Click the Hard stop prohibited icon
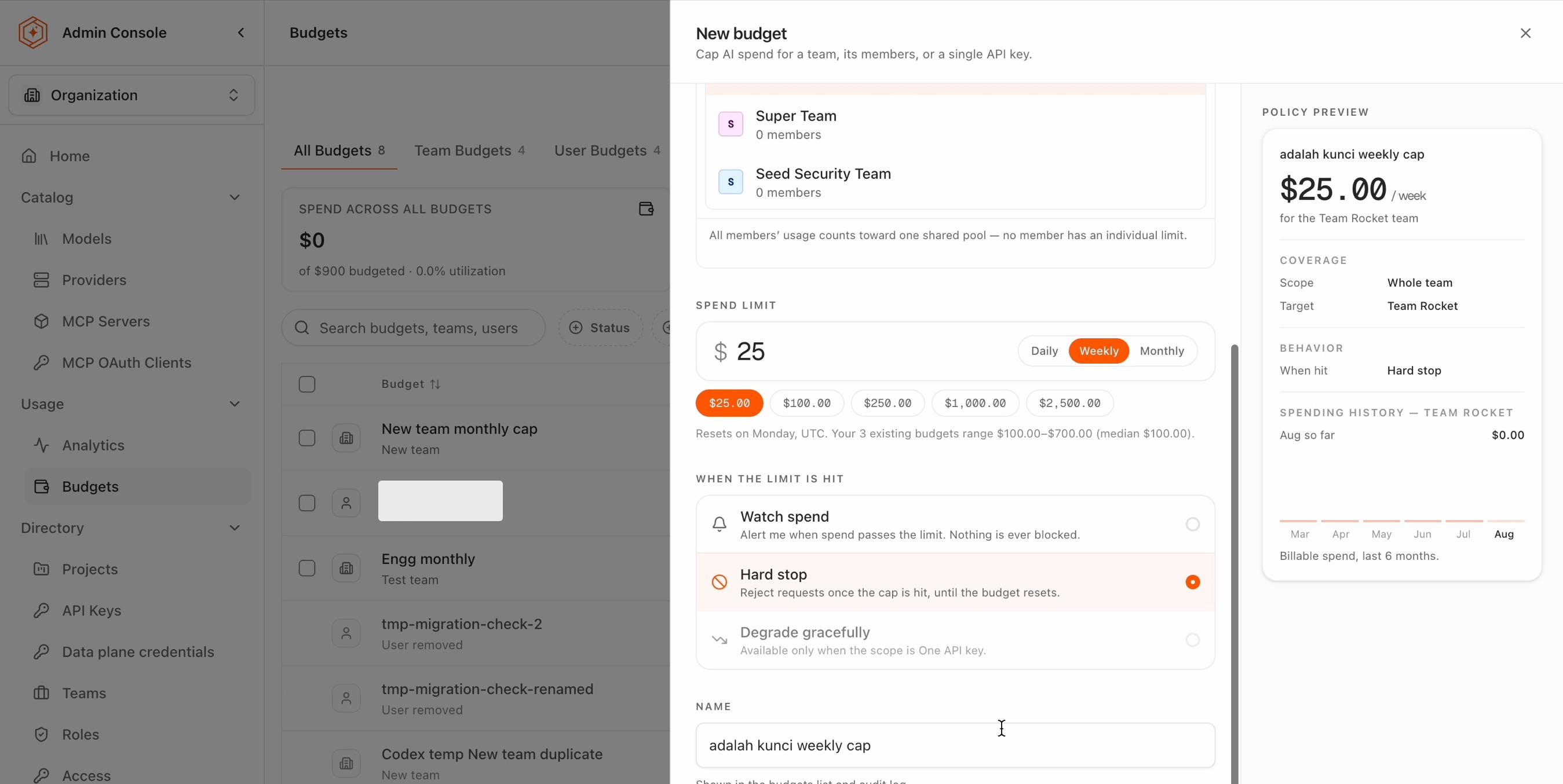 tap(719, 582)
